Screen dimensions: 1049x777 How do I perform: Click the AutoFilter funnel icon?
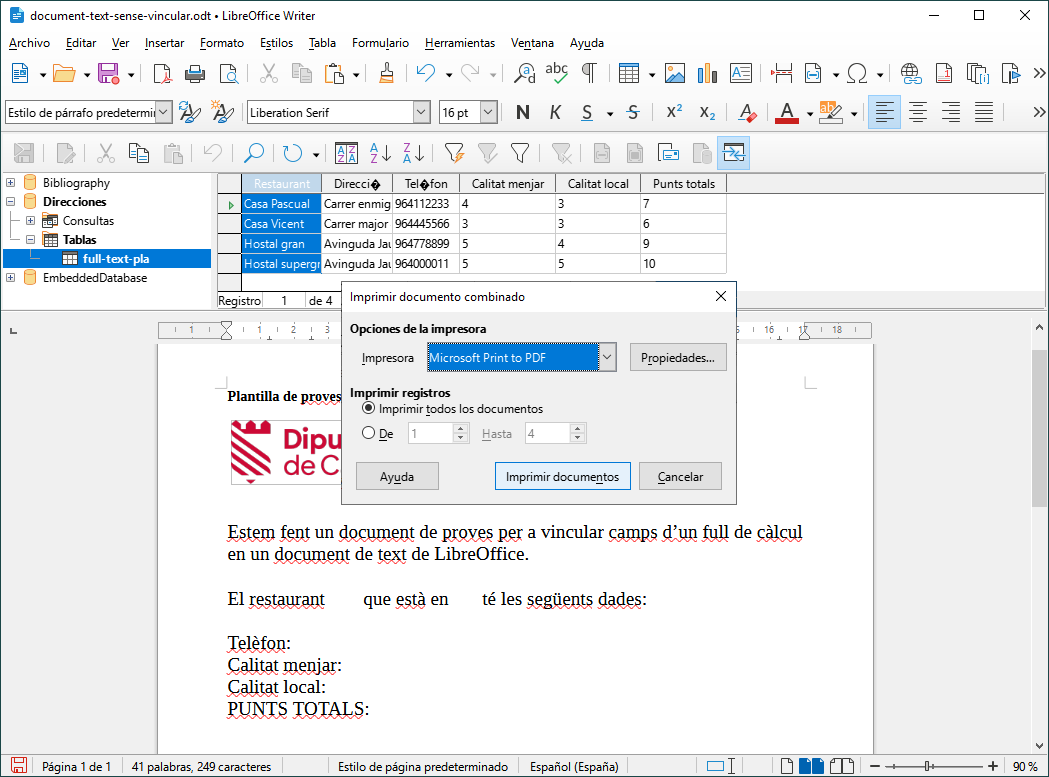(454, 153)
